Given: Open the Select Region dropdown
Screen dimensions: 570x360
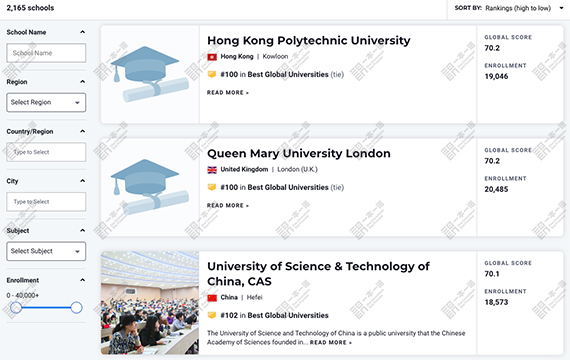Looking at the screenshot, I should click(x=46, y=103).
